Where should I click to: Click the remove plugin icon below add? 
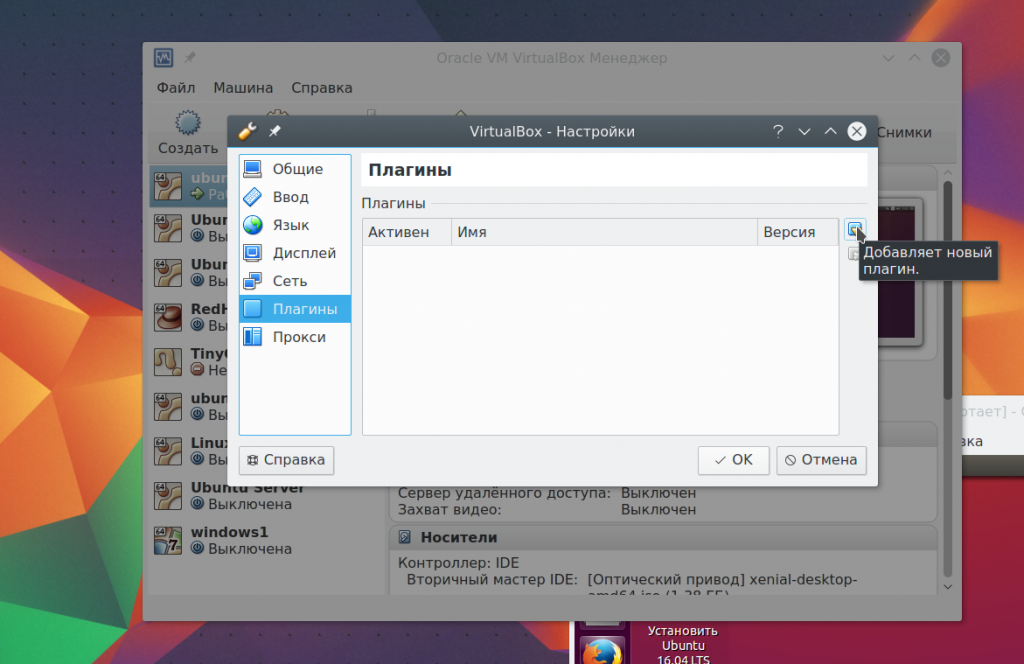[853, 253]
